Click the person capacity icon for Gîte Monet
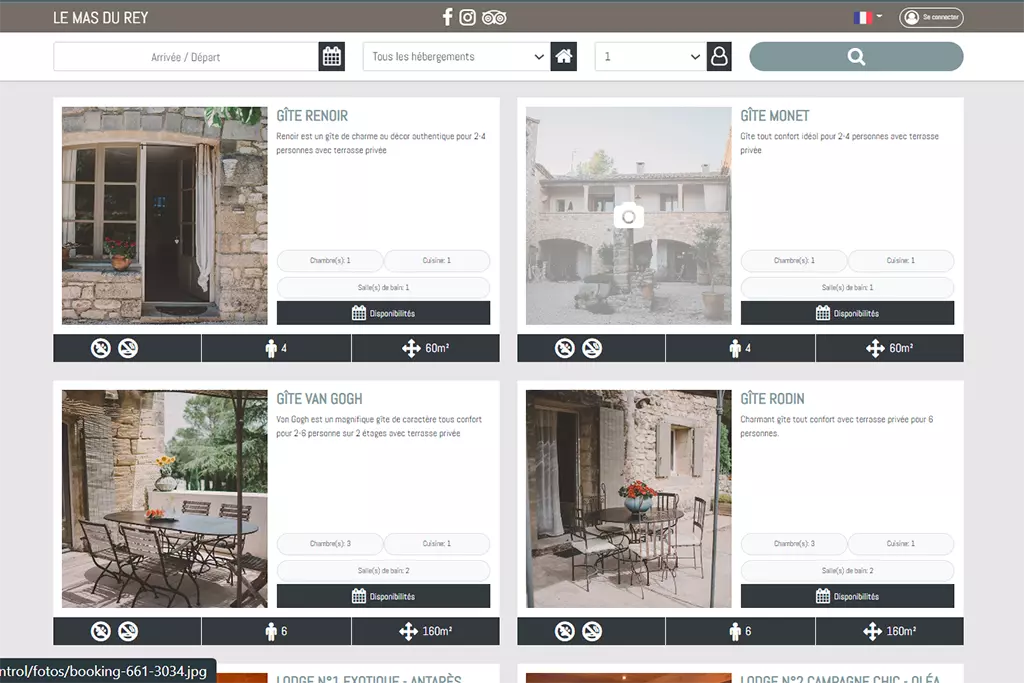Viewport: 1024px width, 683px height. 735,349
